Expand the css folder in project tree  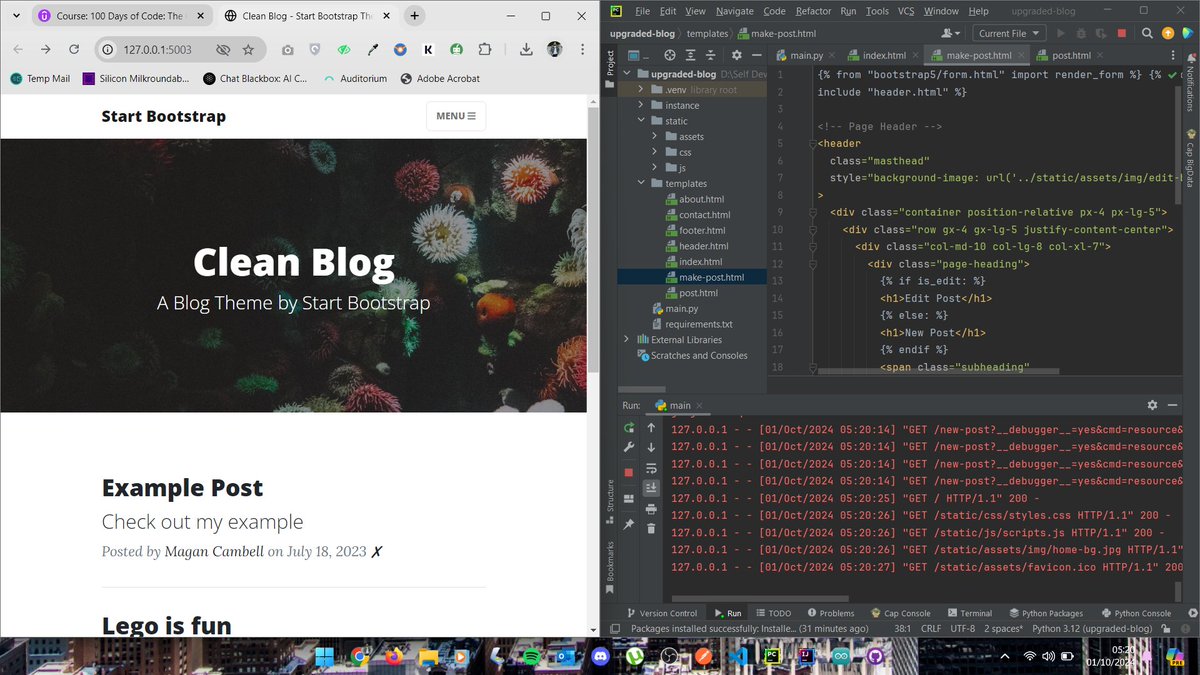click(x=655, y=152)
